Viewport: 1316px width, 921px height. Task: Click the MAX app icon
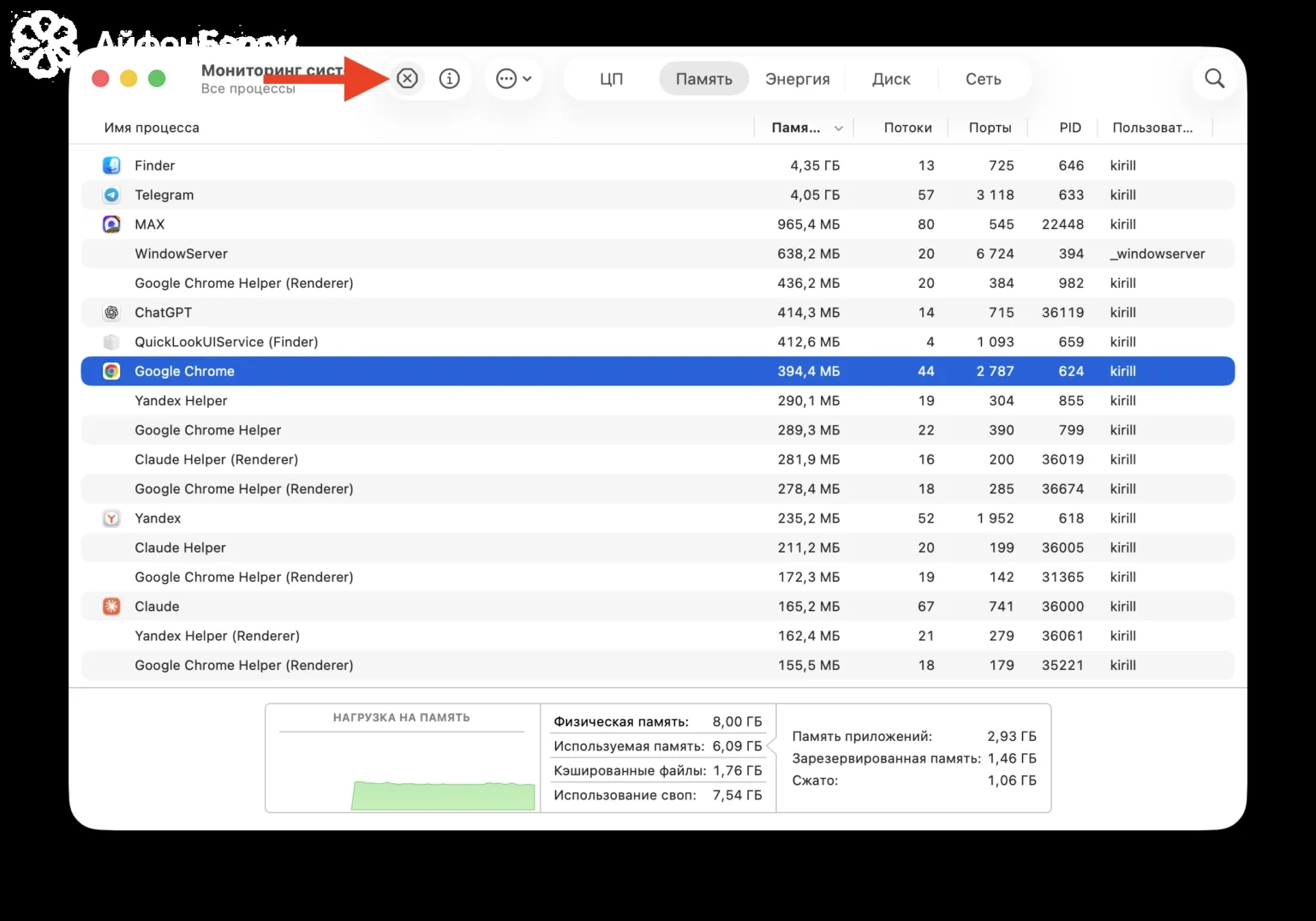pos(111,224)
